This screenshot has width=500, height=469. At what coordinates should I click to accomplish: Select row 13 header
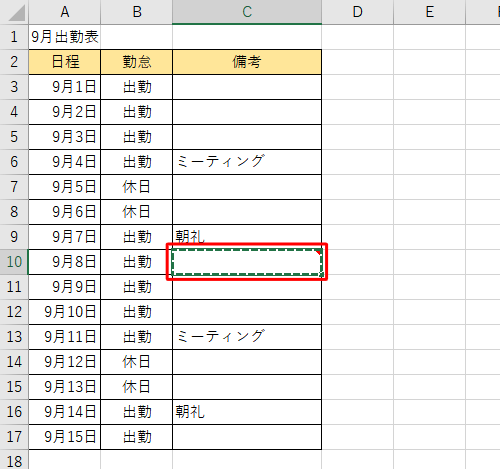(14, 337)
